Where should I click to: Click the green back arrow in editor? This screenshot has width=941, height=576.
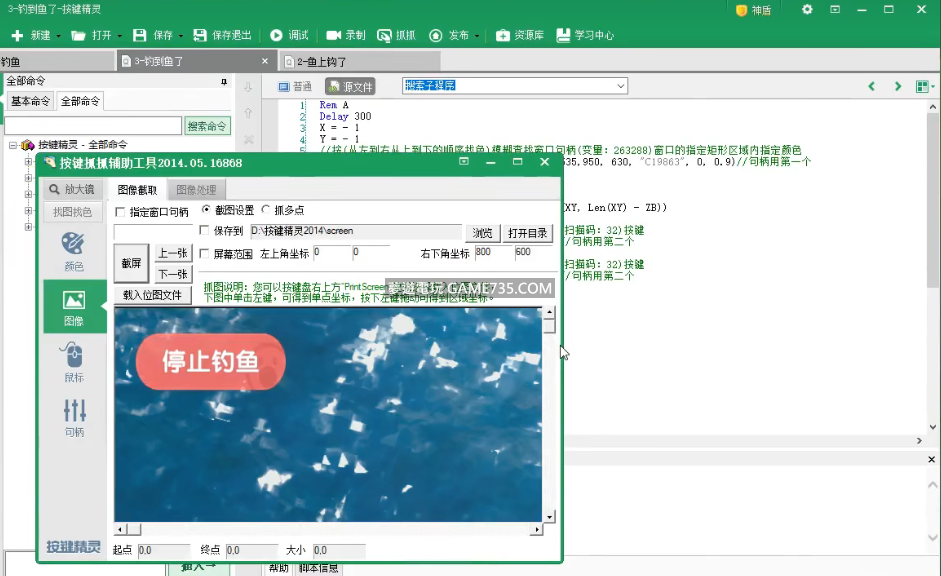pos(872,86)
